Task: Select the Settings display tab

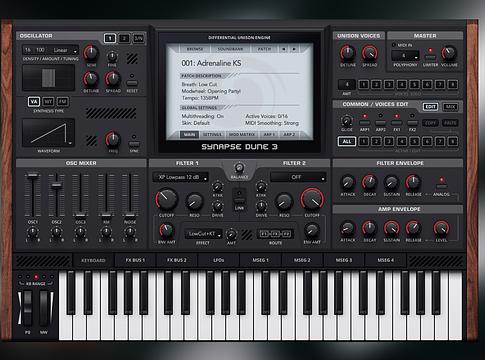Action: pos(212,135)
